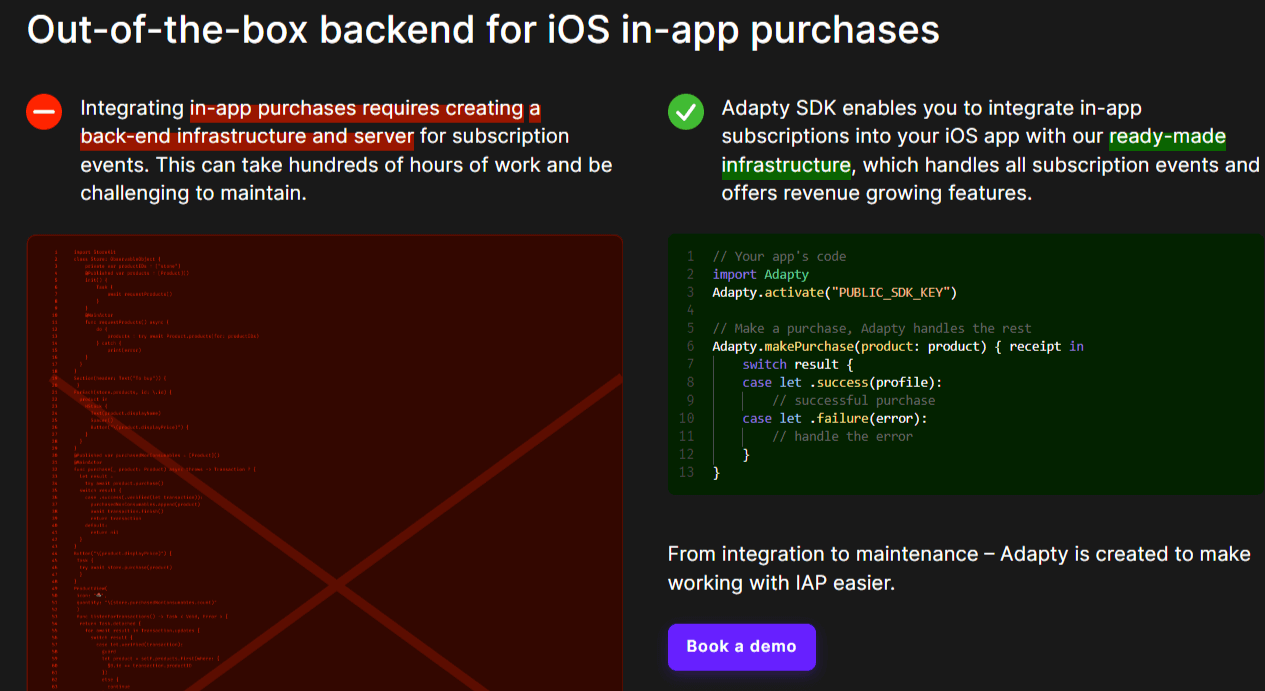1265x691 pixels.
Task: Click line number 1 in the green snippet
Action: coord(690,256)
